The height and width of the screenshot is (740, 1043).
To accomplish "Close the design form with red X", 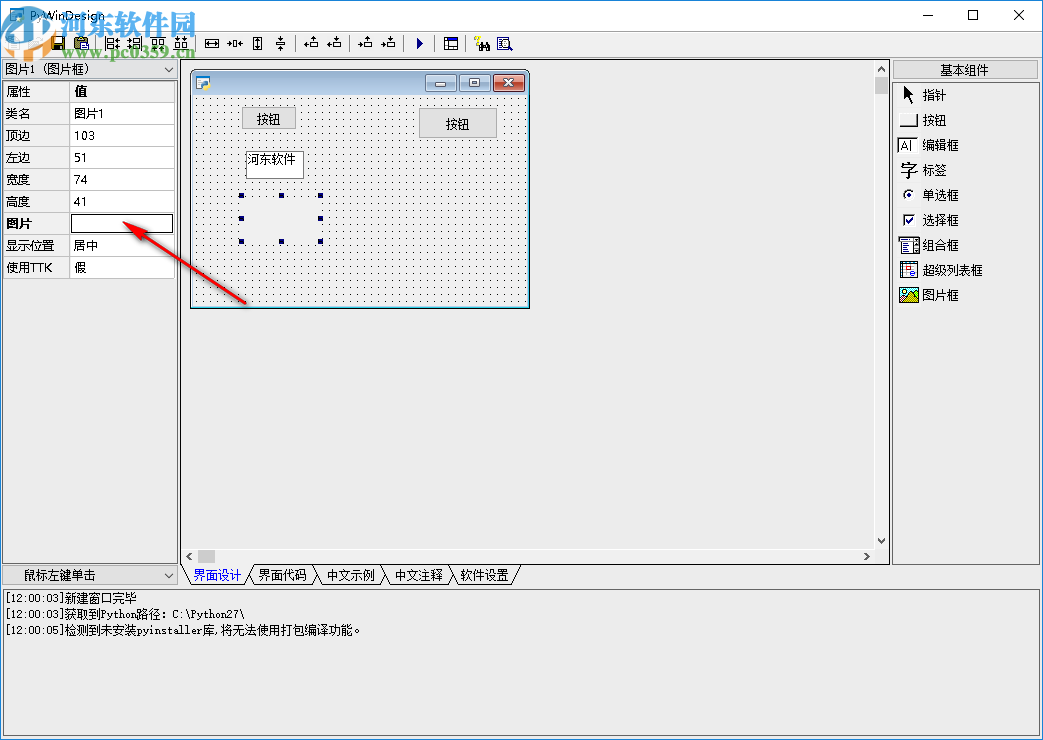I will [509, 83].
